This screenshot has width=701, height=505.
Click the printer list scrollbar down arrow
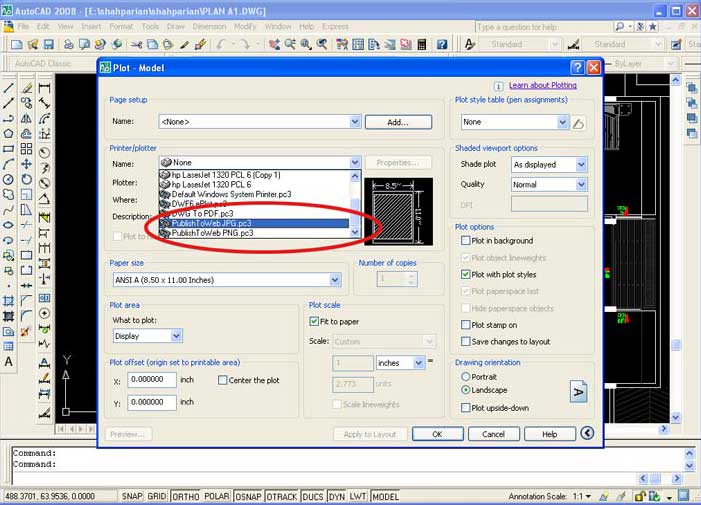click(355, 232)
